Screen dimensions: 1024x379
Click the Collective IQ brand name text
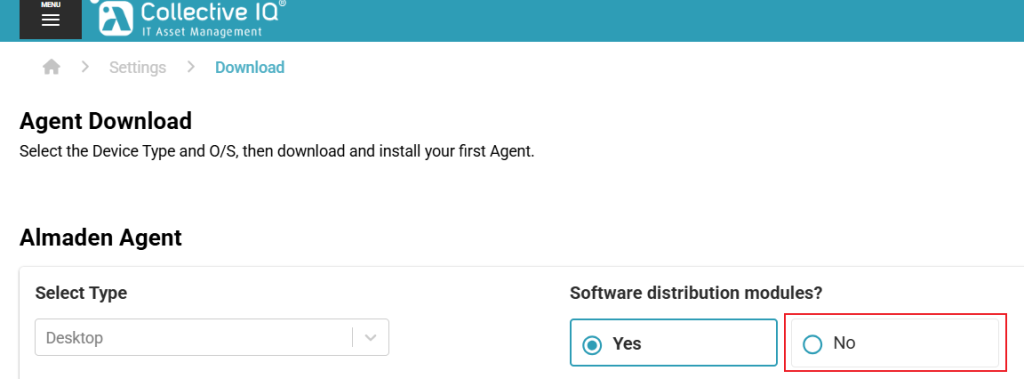pyautogui.click(x=213, y=12)
